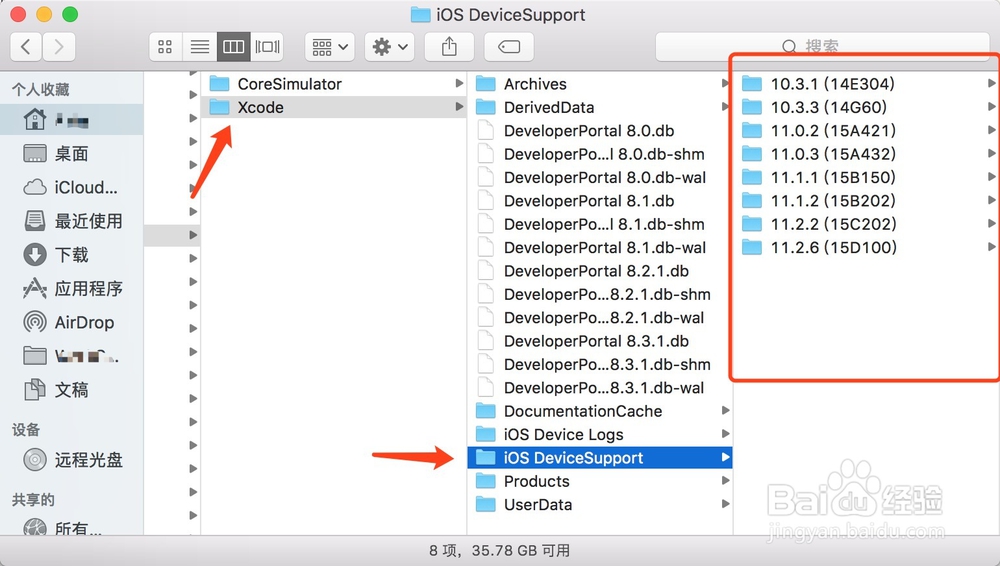
Task: Click the Share toolbar button
Action: (450, 47)
